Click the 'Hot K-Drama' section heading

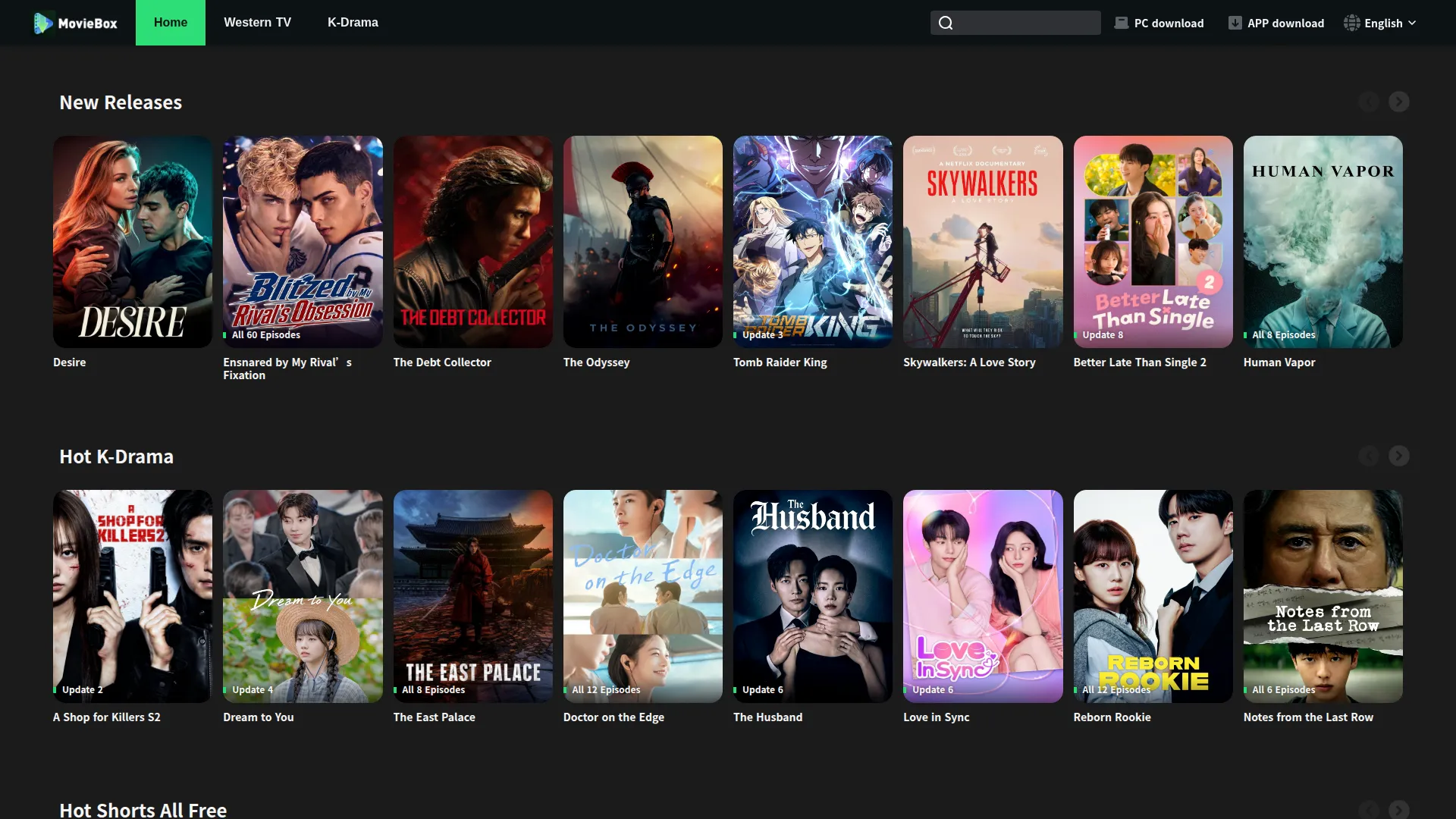click(116, 457)
